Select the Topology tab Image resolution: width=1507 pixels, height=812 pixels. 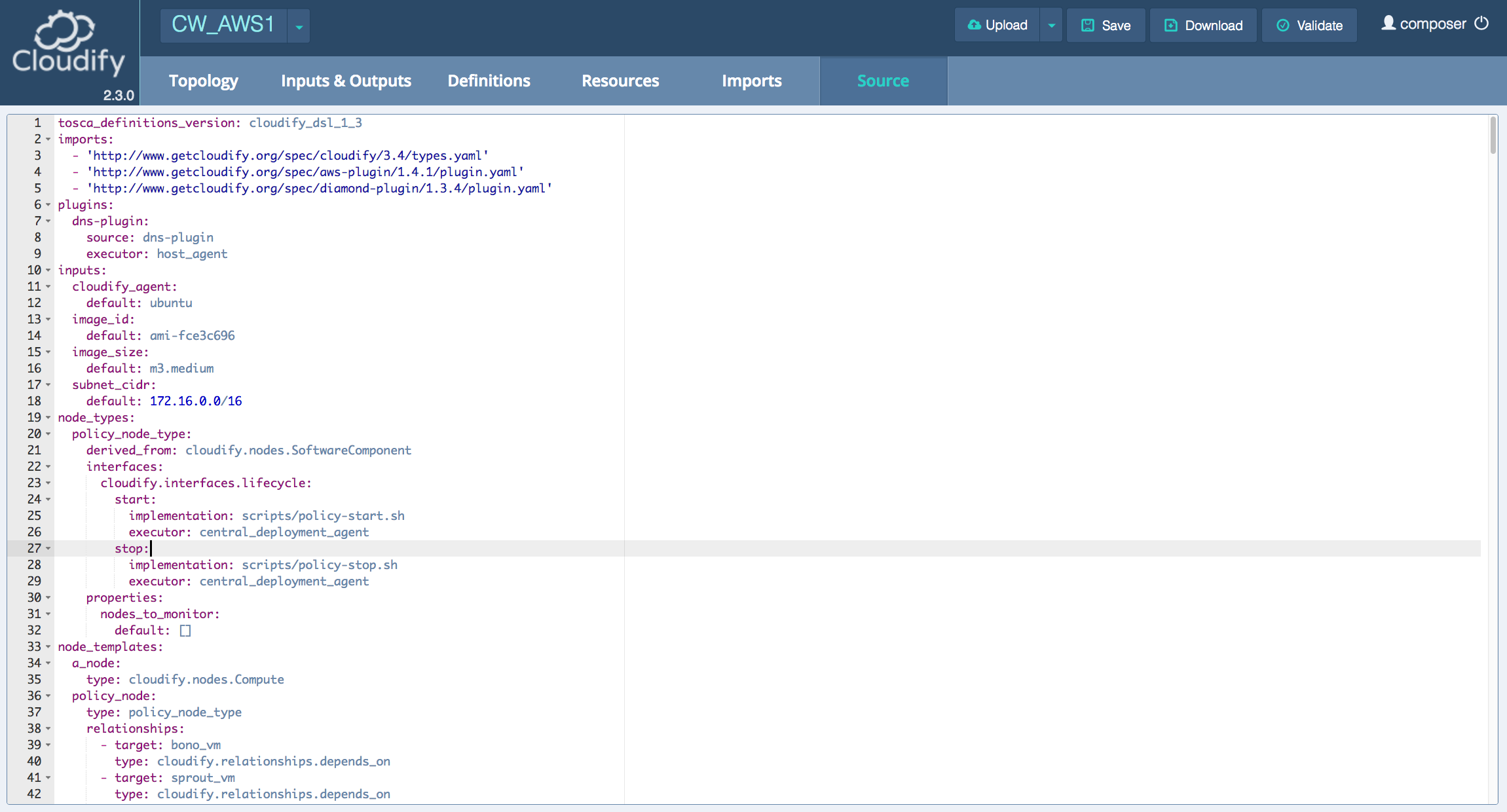point(205,81)
